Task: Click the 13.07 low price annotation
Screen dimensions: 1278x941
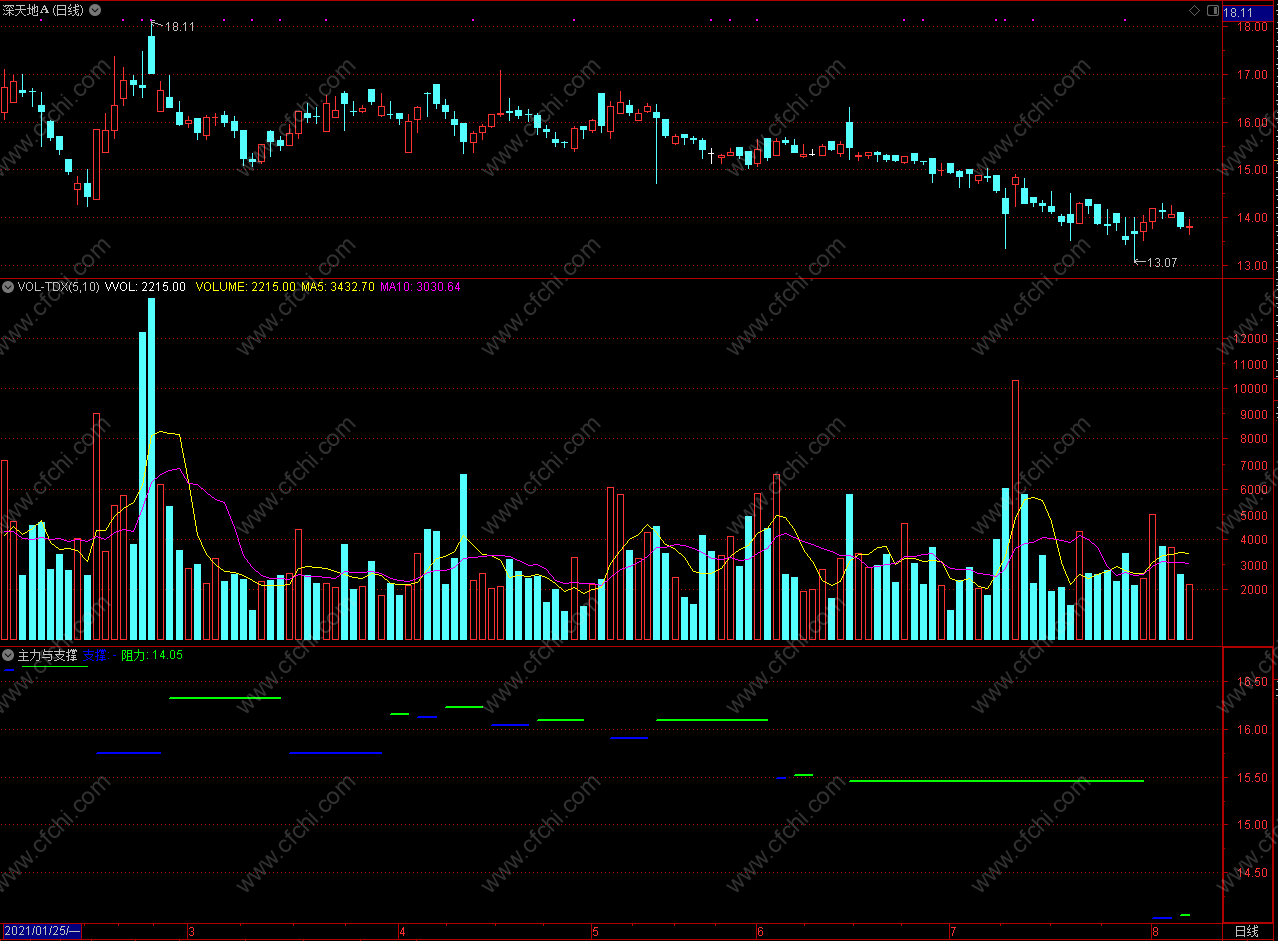Action: pyautogui.click(x=1162, y=263)
